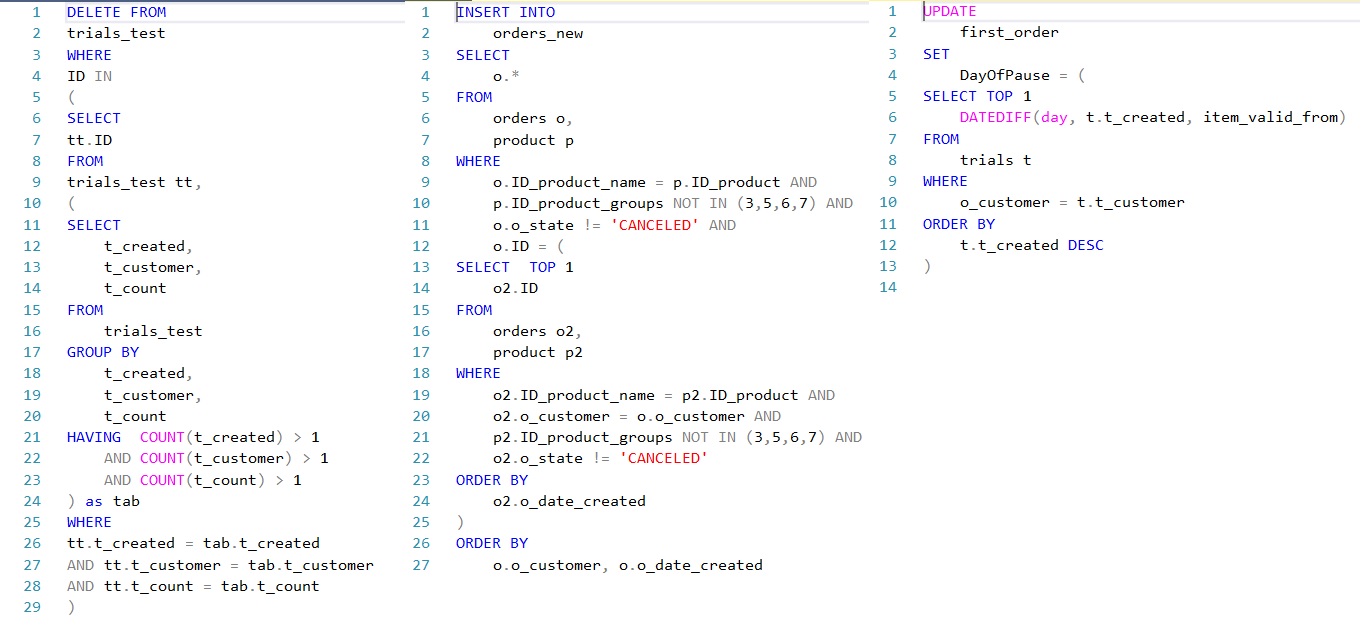Click 'AND tt.t_customer = tab.t_customer' line
The width and height of the screenshot is (1370, 633).
220,565
